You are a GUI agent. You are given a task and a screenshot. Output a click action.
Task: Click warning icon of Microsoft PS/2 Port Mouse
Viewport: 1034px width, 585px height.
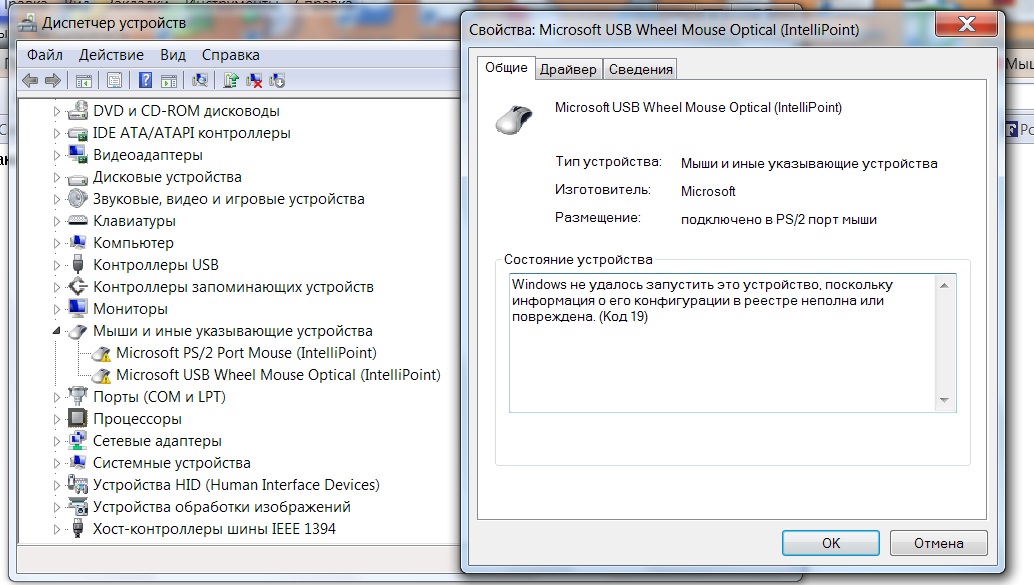point(101,354)
